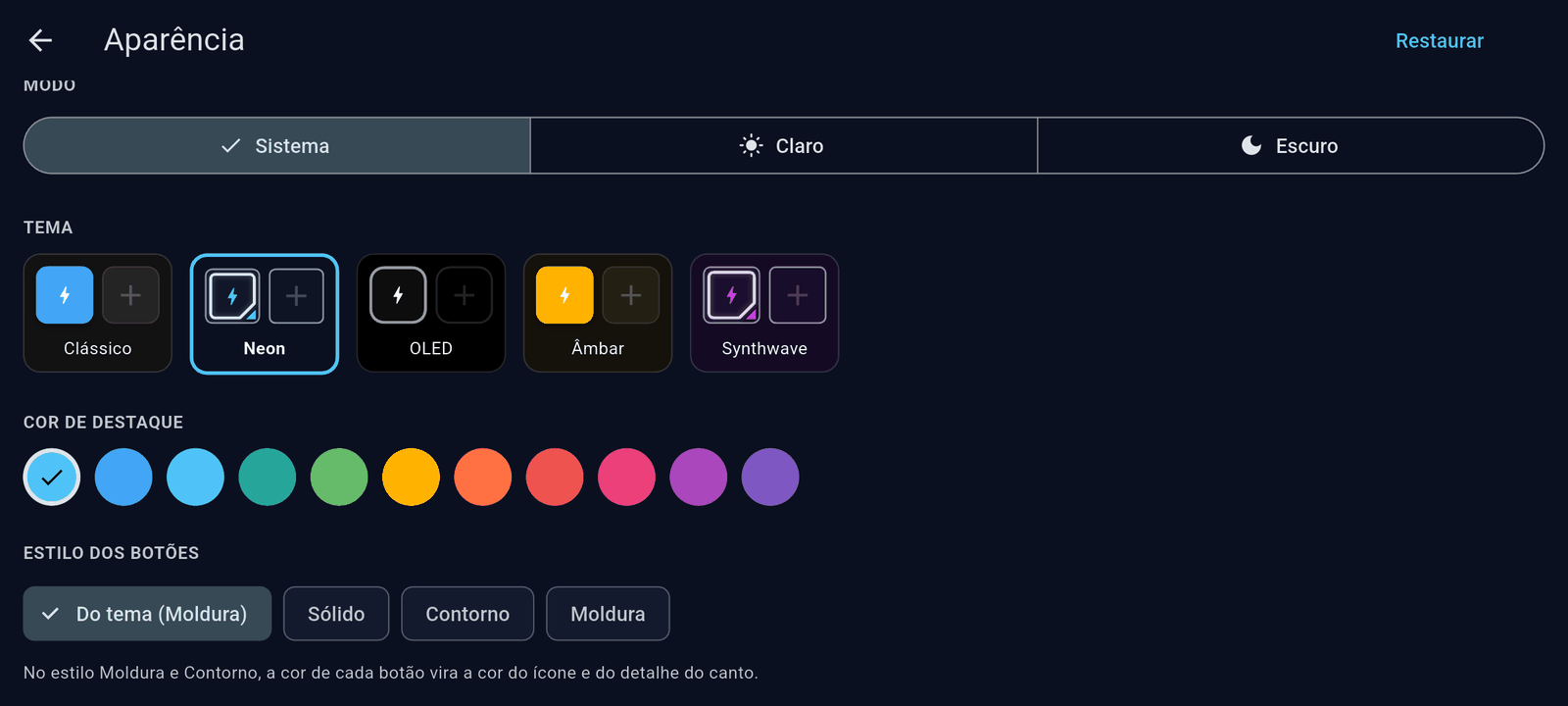The height and width of the screenshot is (706, 1568).
Task: Choose the Neon theme card
Action: click(265, 314)
